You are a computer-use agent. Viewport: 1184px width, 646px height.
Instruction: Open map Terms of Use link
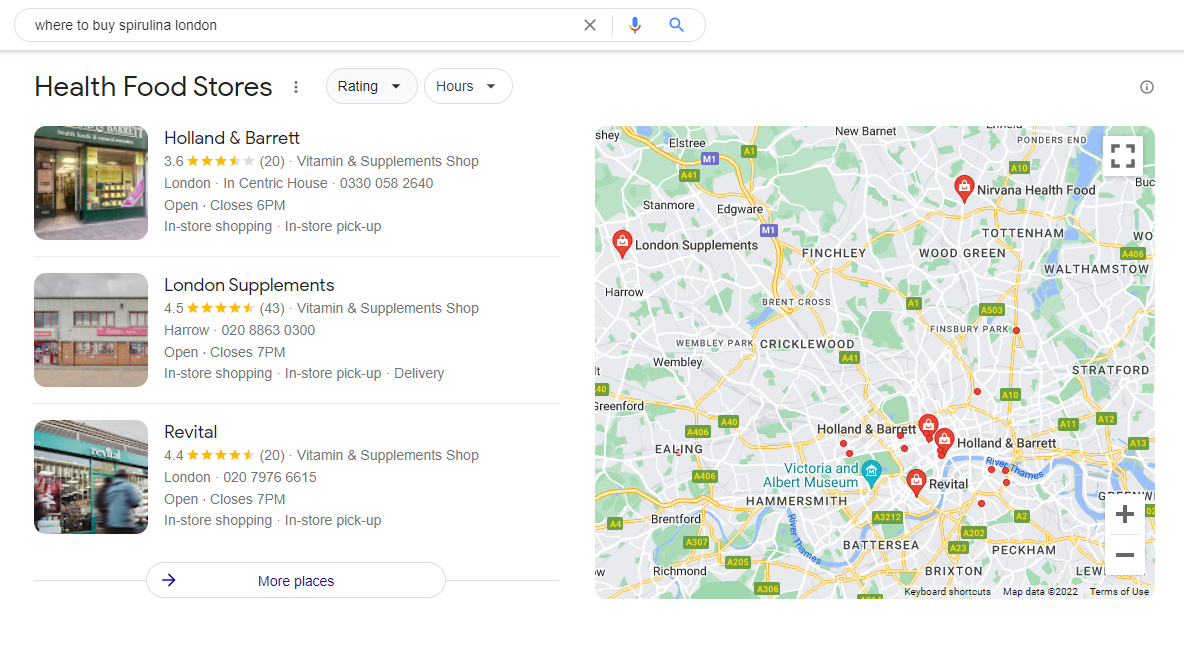pyautogui.click(x=1119, y=592)
